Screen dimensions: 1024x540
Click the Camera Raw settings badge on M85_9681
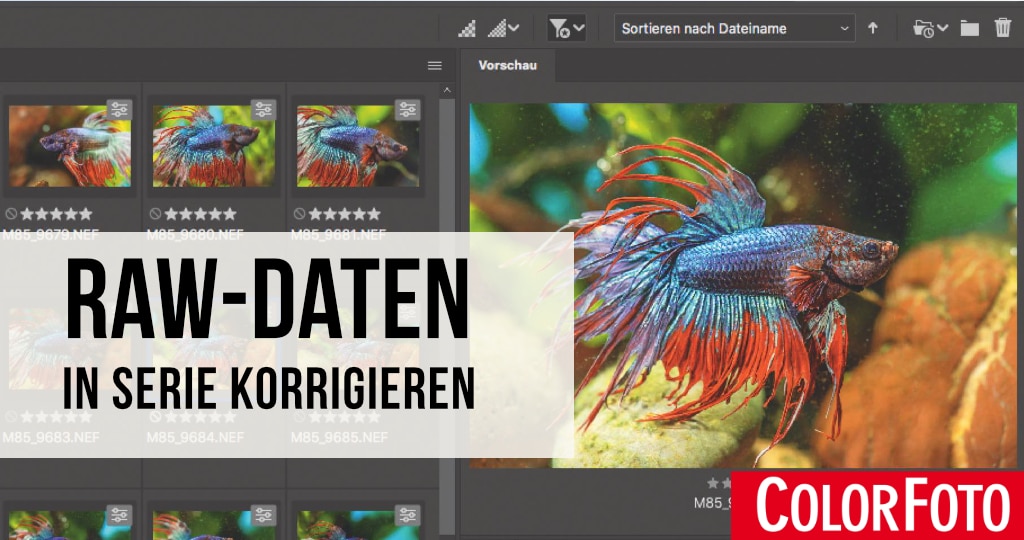tap(408, 110)
